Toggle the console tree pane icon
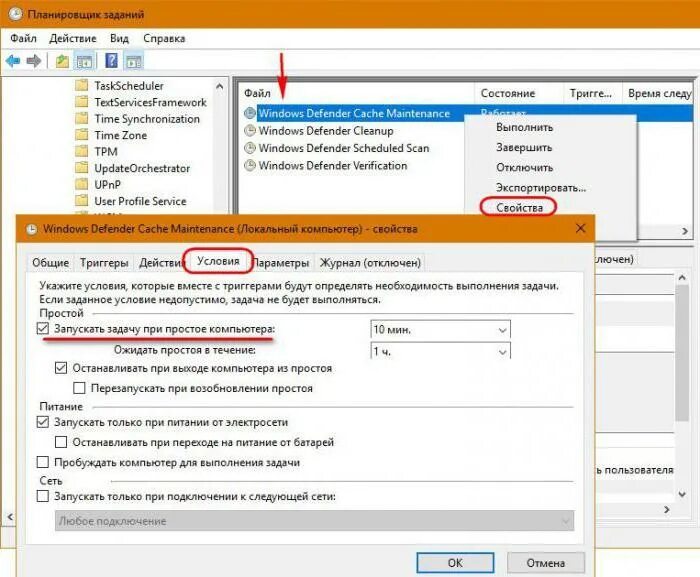Image resolution: width=700 pixels, height=577 pixels. coord(84,61)
